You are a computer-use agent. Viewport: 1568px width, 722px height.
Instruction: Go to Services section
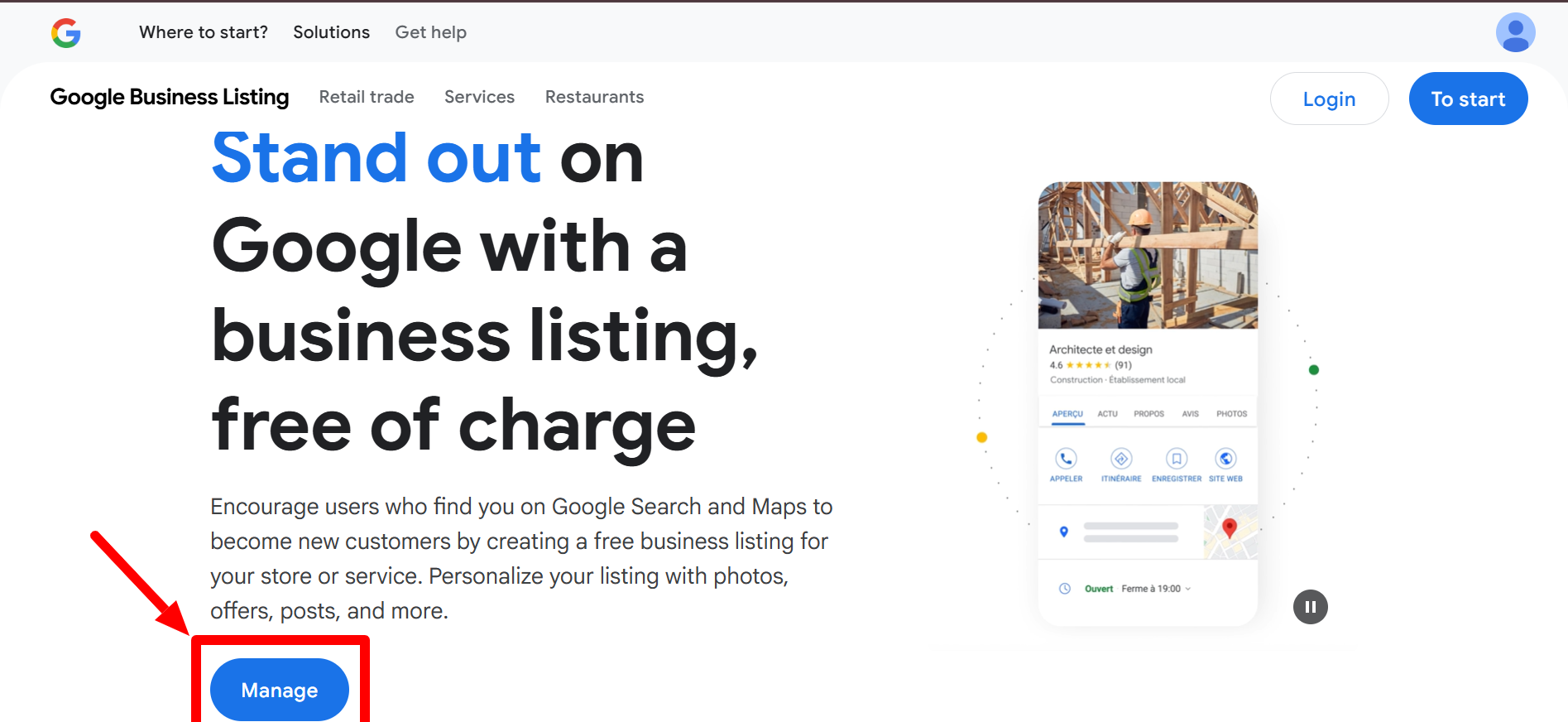(x=479, y=97)
